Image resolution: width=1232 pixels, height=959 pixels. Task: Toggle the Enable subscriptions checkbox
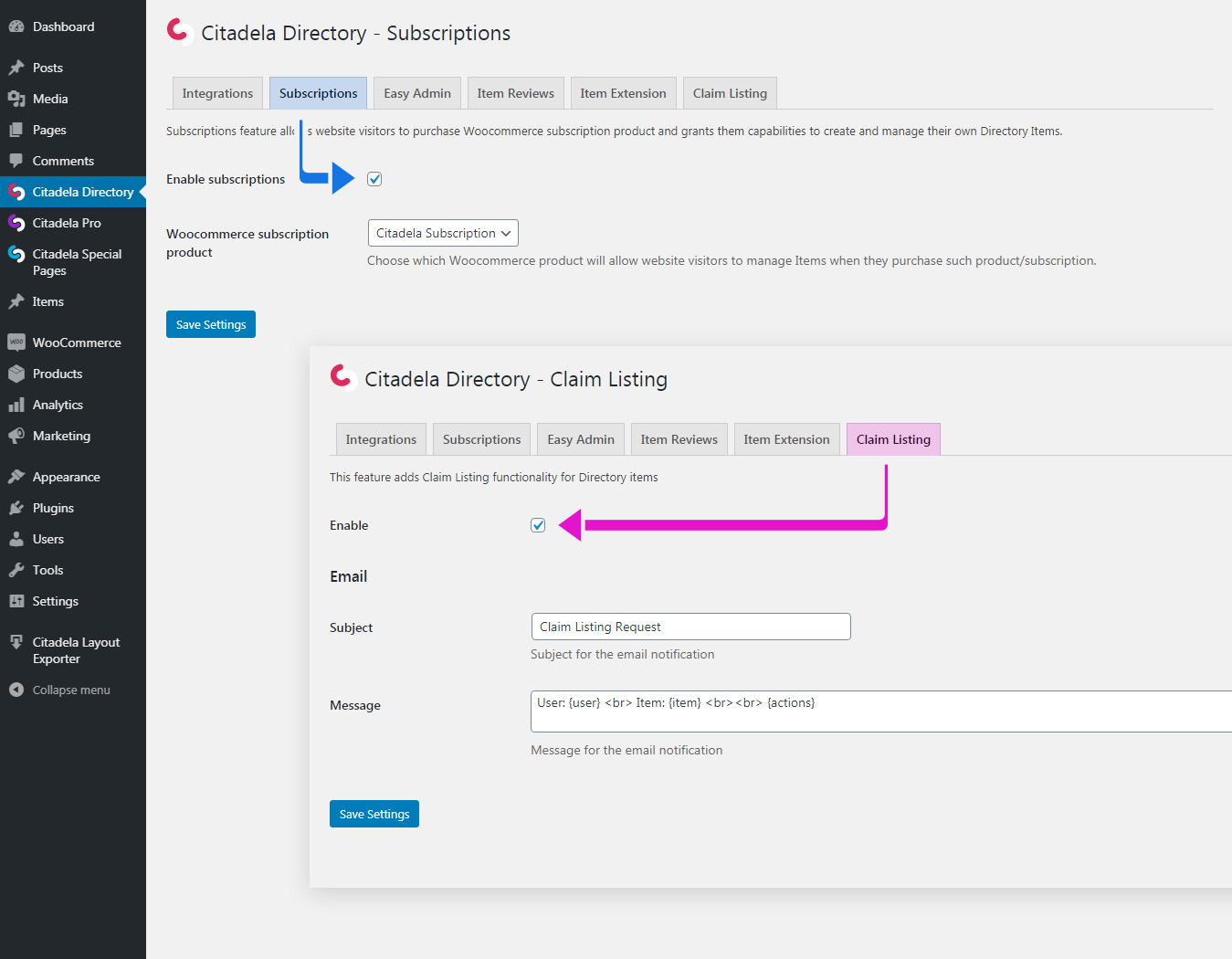(374, 179)
